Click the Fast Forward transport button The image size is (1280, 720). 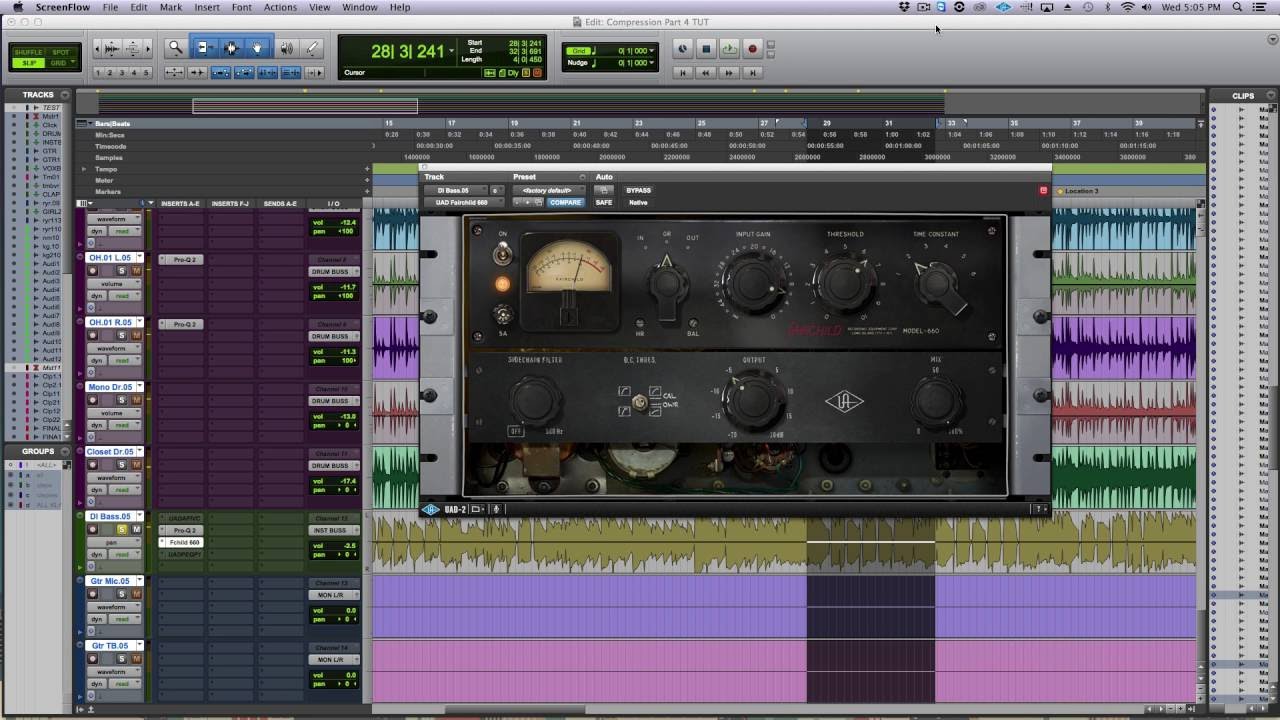pos(730,73)
